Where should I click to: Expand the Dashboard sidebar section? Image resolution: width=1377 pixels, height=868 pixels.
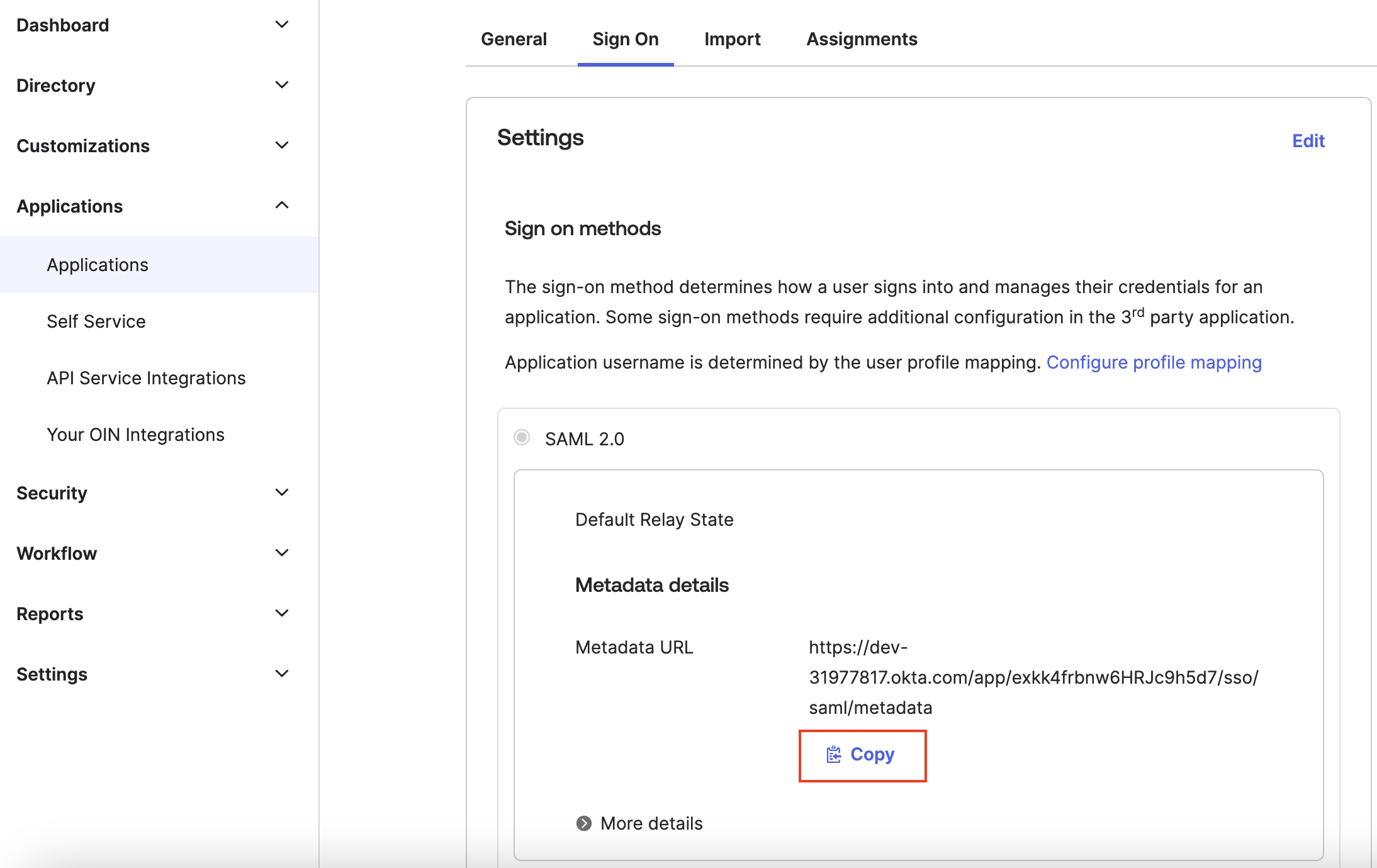click(282, 25)
